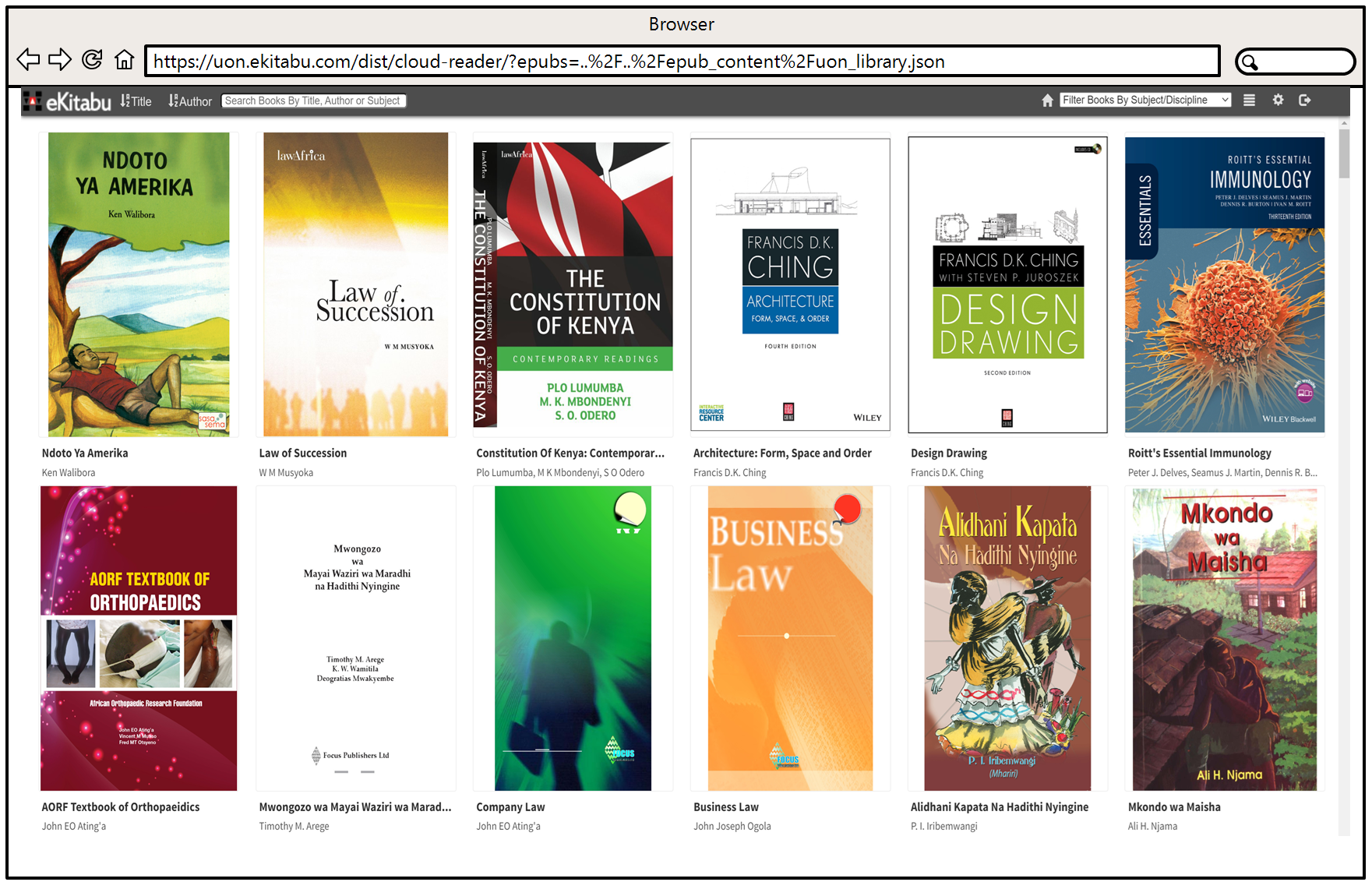This screenshot has width=1372, height=889.
Task: Click the browser back arrow
Action: pos(28,60)
